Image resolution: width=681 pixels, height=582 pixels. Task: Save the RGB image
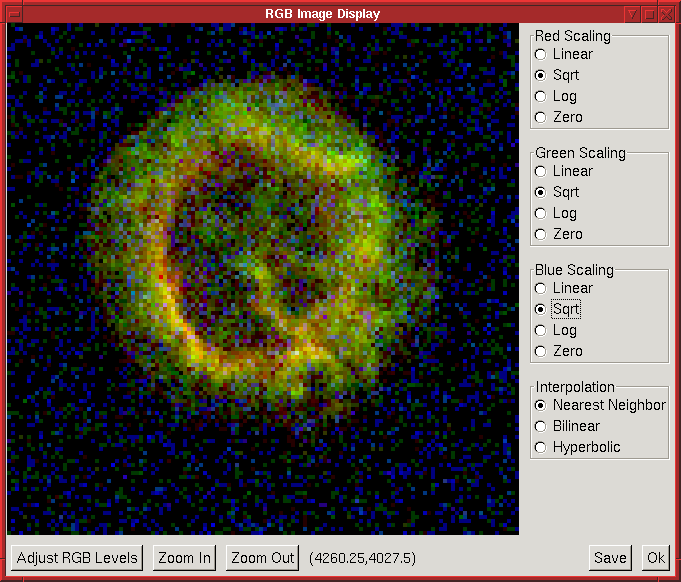point(610,558)
